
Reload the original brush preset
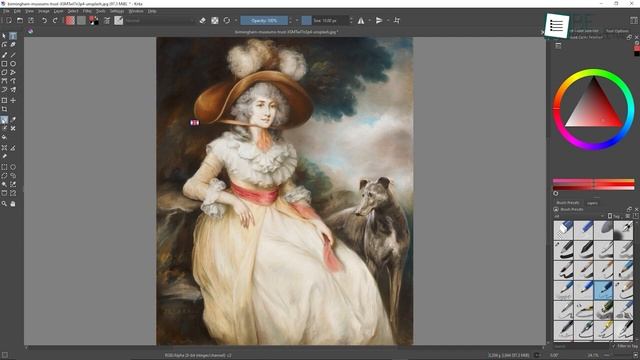(x=227, y=20)
